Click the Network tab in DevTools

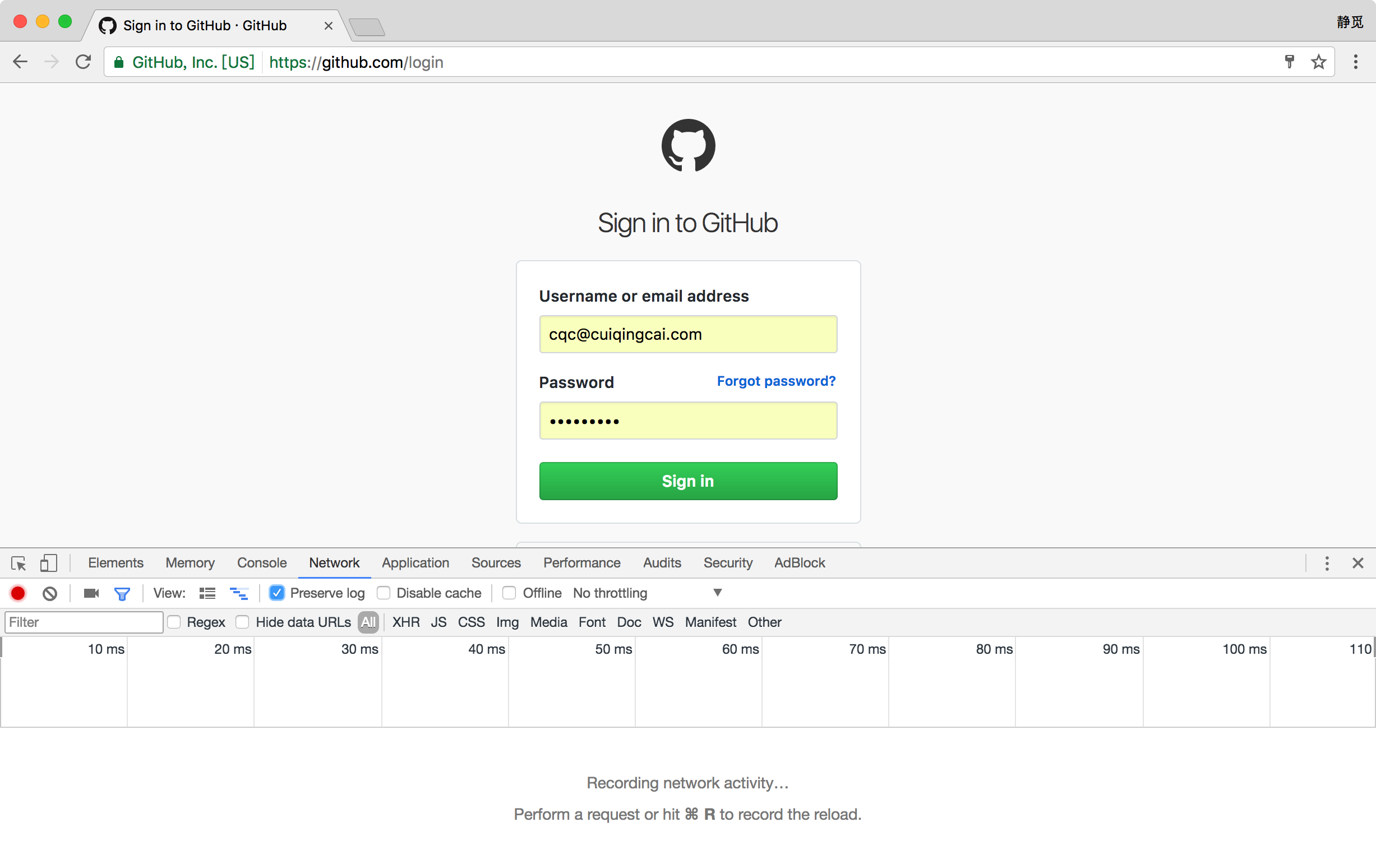(x=335, y=562)
